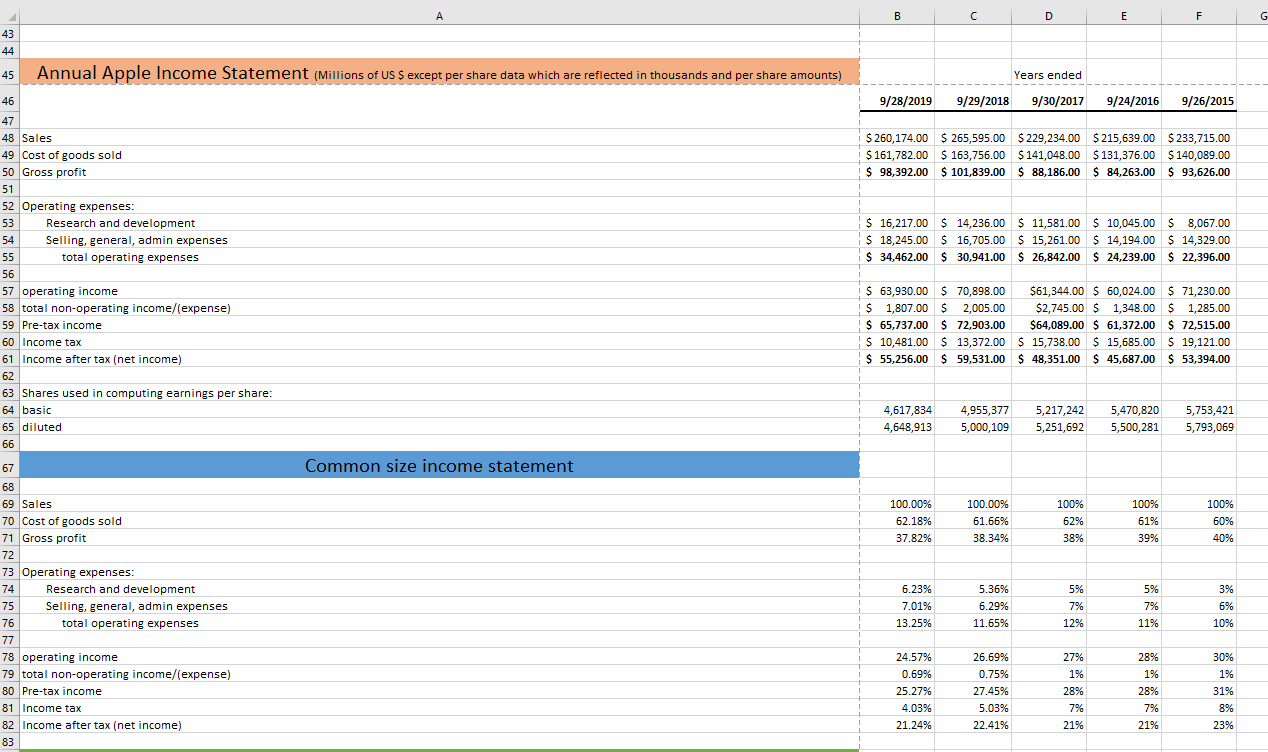Select row 82 header
Image resolution: width=1268 pixels, height=752 pixels.
coord(9,725)
